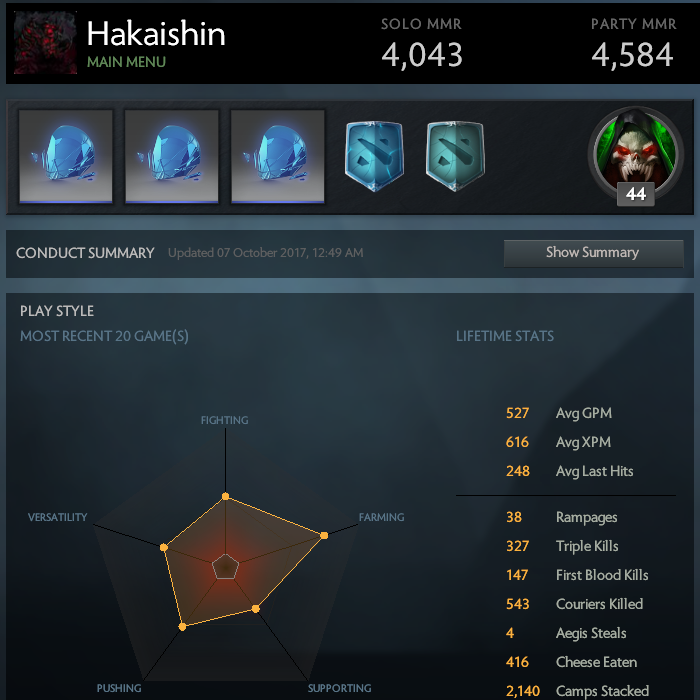Click the Hakaishin profile avatar
The height and width of the screenshot is (700, 700).
click(x=45, y=42)
